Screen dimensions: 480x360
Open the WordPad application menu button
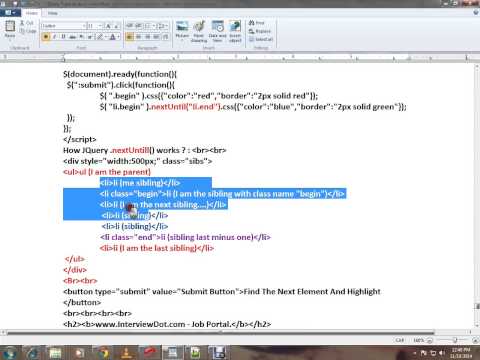click(10, 13)
